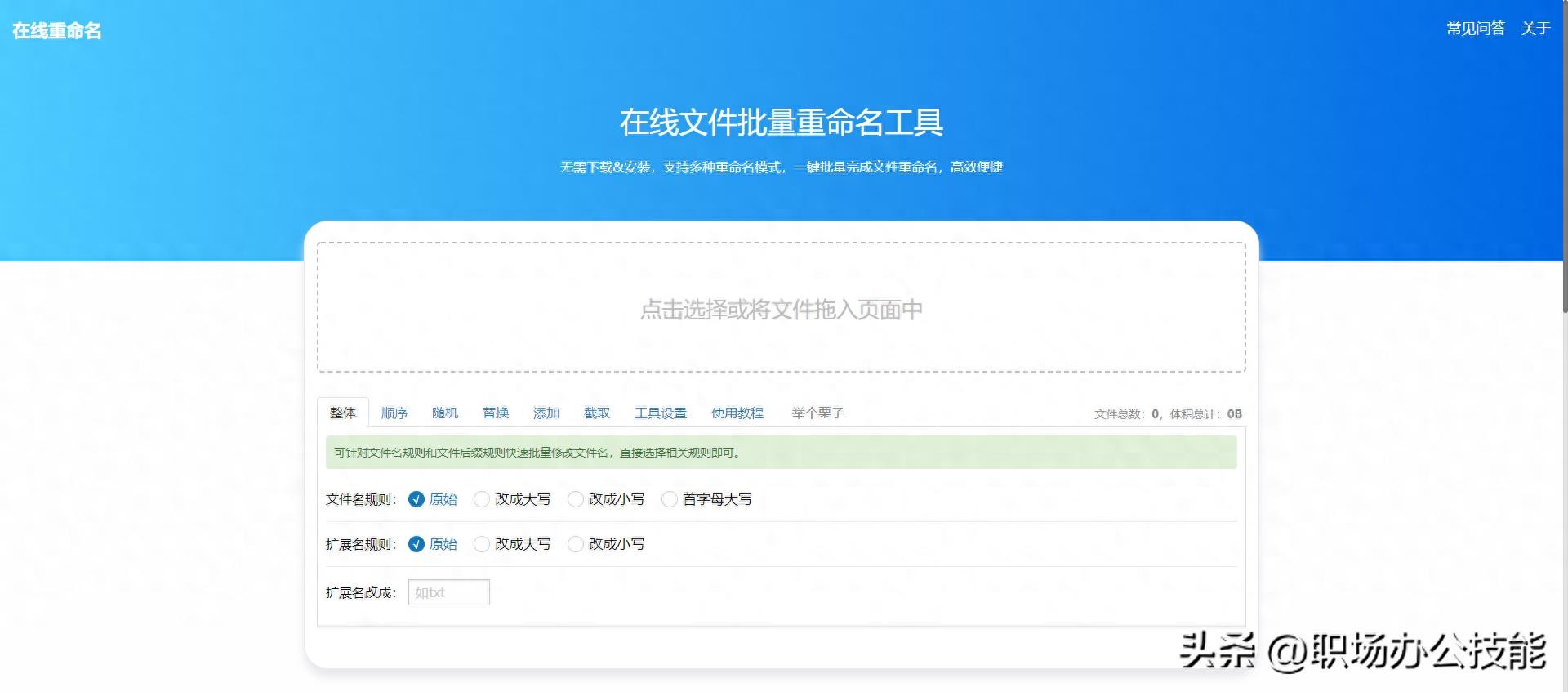Click the 扩展名改成 input field

point(448,592)
